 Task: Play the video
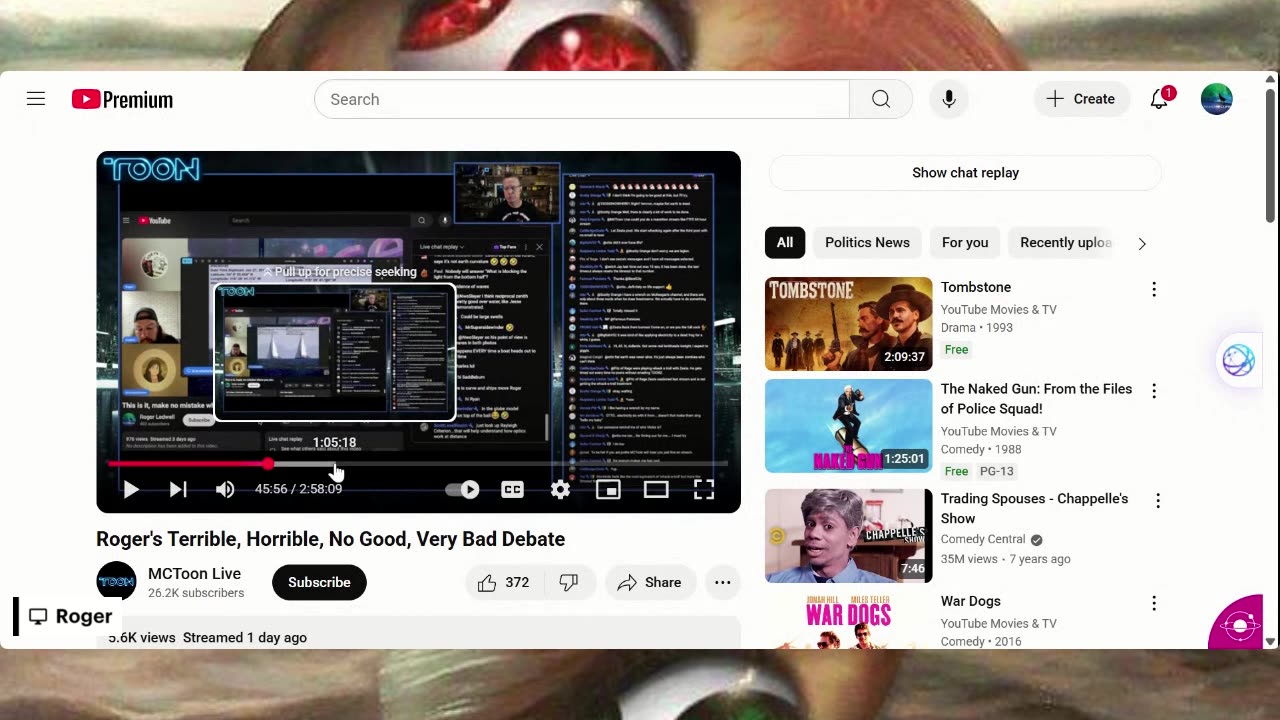130,489
